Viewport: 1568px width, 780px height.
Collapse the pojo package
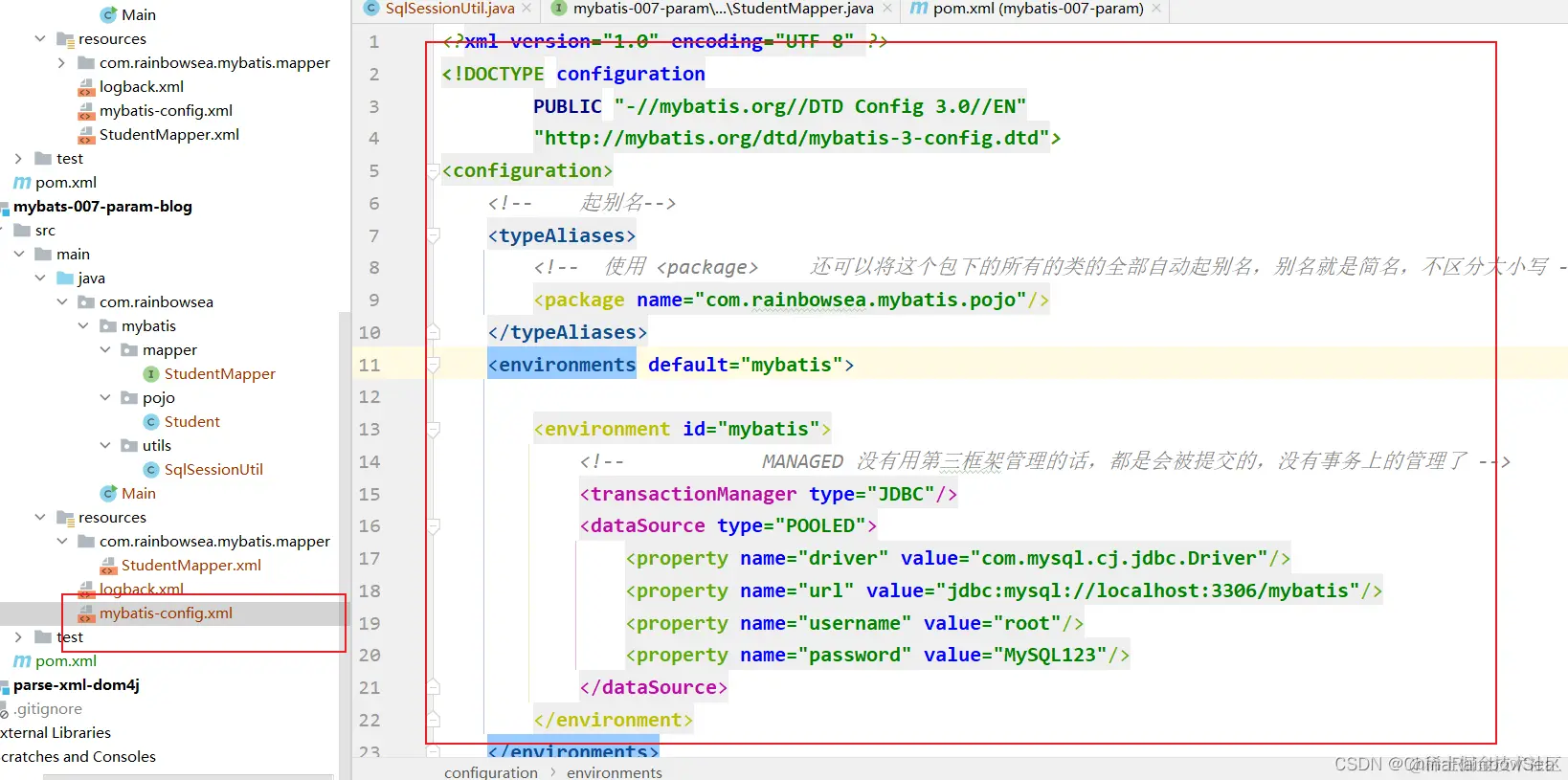pyautogui.click(x=105, y=397)
